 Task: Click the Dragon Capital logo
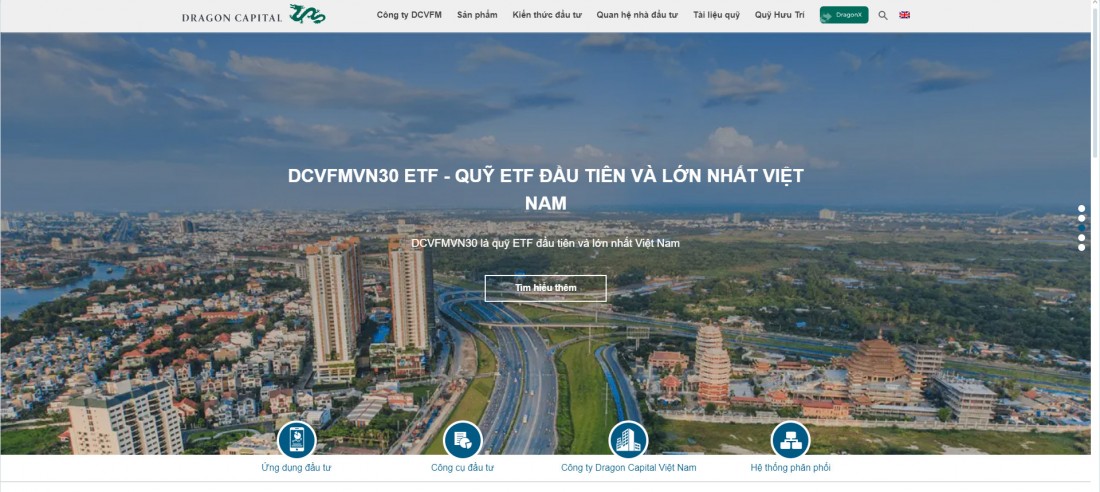point(253,14)
